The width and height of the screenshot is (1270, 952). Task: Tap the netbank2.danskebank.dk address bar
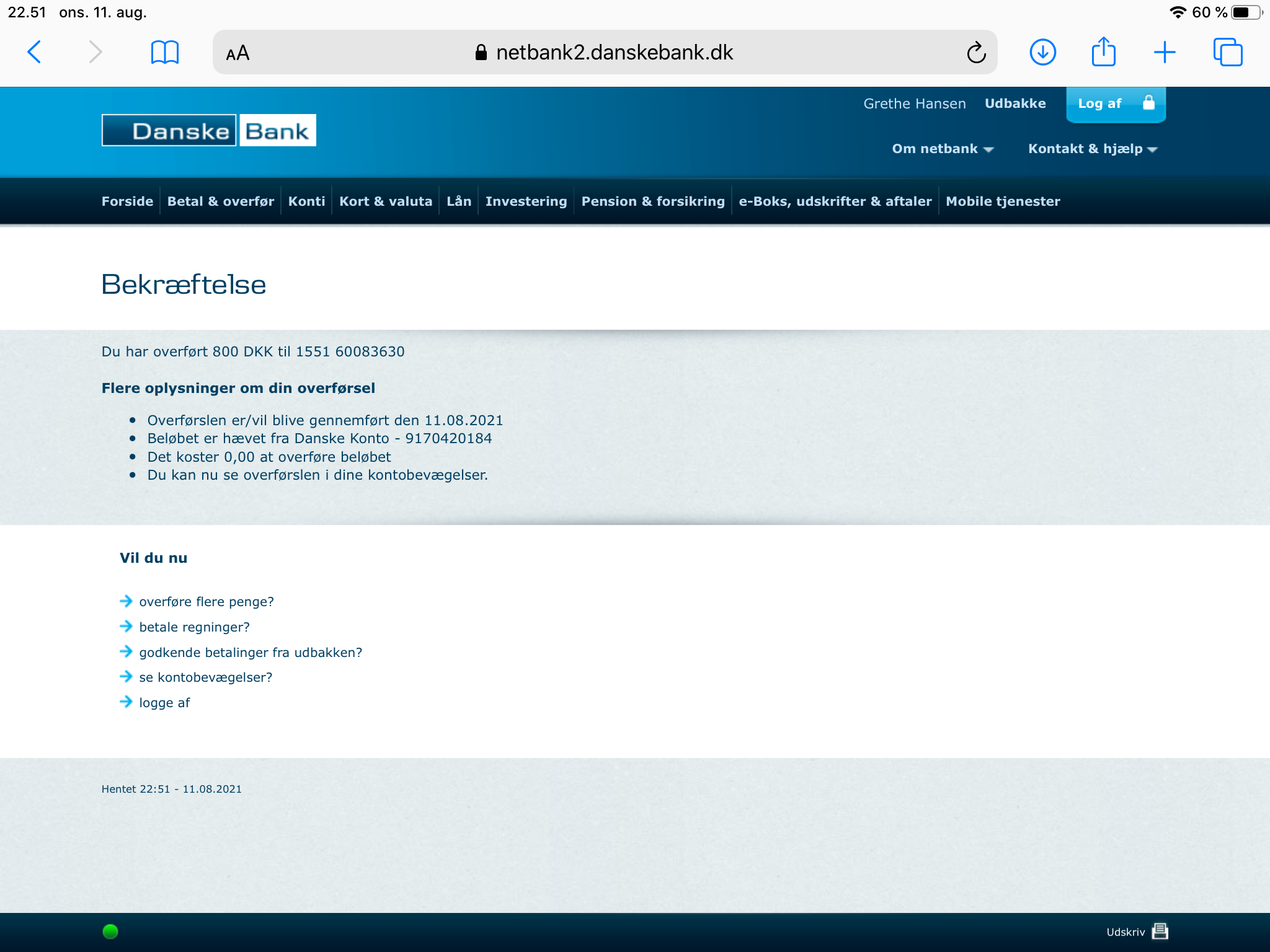(x=605, y=52)
